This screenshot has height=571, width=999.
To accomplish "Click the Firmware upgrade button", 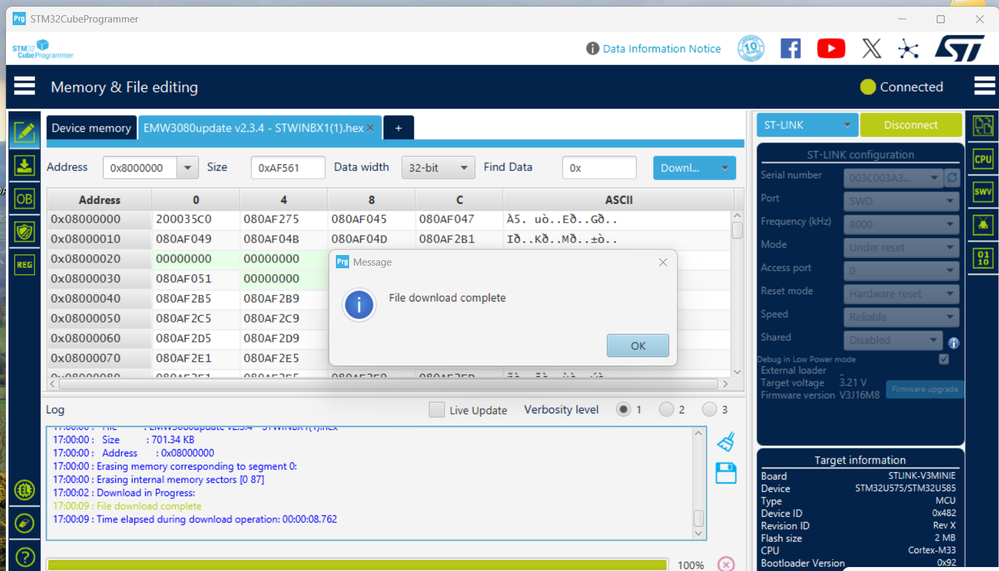I will (x=924, y=389).
